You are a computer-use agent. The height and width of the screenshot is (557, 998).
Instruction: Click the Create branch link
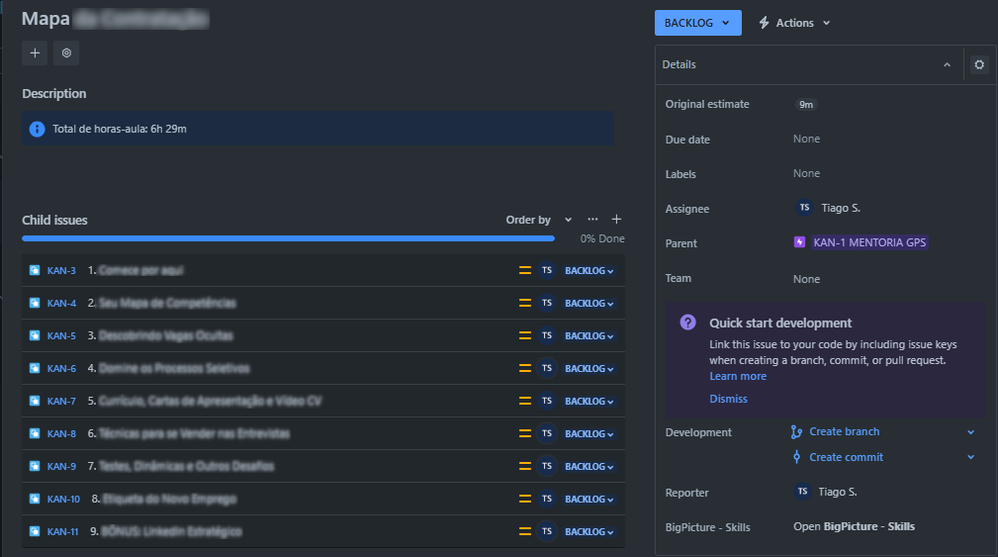pos(844,432)
